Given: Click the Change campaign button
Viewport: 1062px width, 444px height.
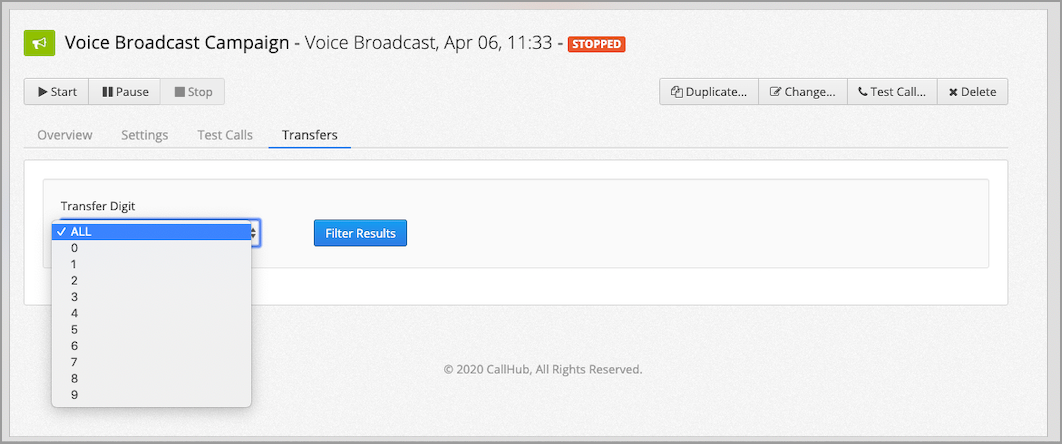Looking at the screenshot, I should [803, 92].
